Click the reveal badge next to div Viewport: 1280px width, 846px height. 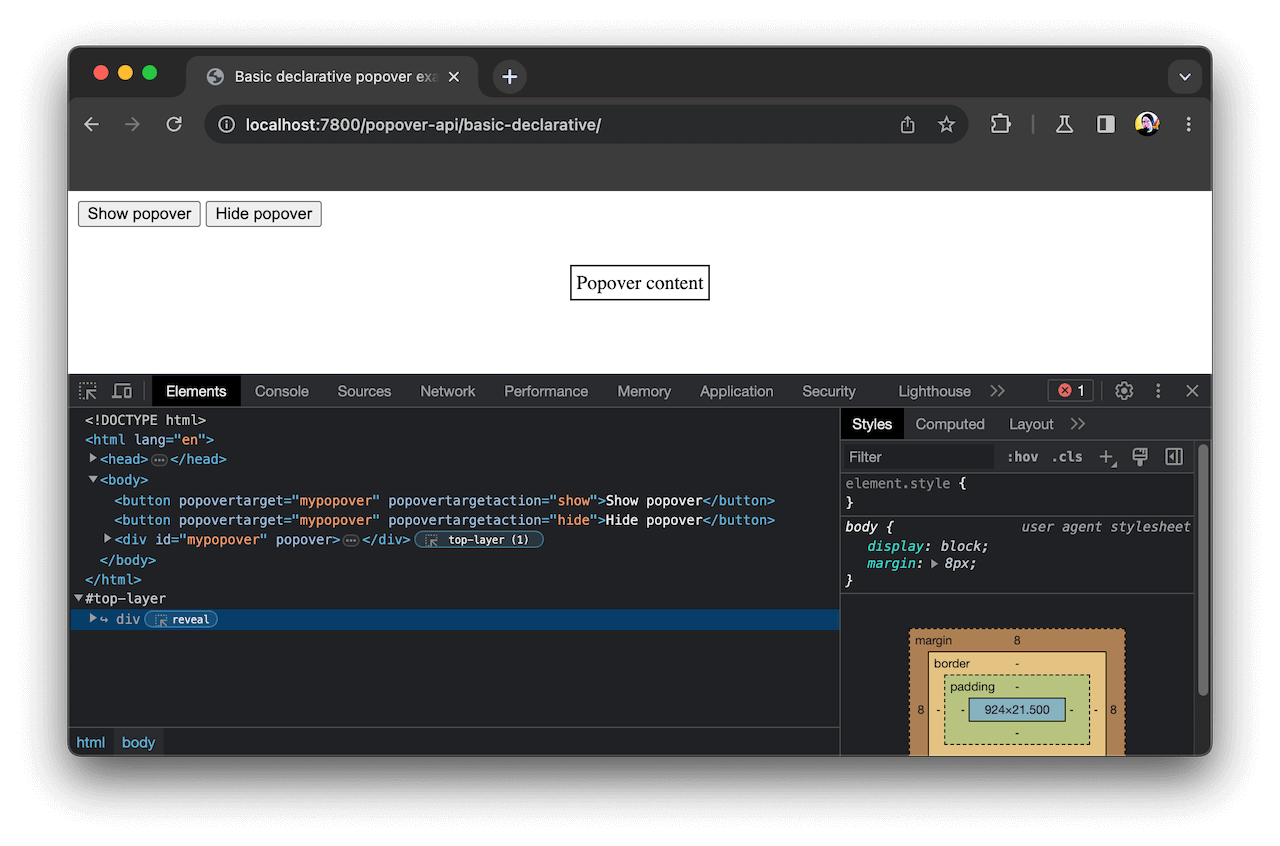[180, 619]
